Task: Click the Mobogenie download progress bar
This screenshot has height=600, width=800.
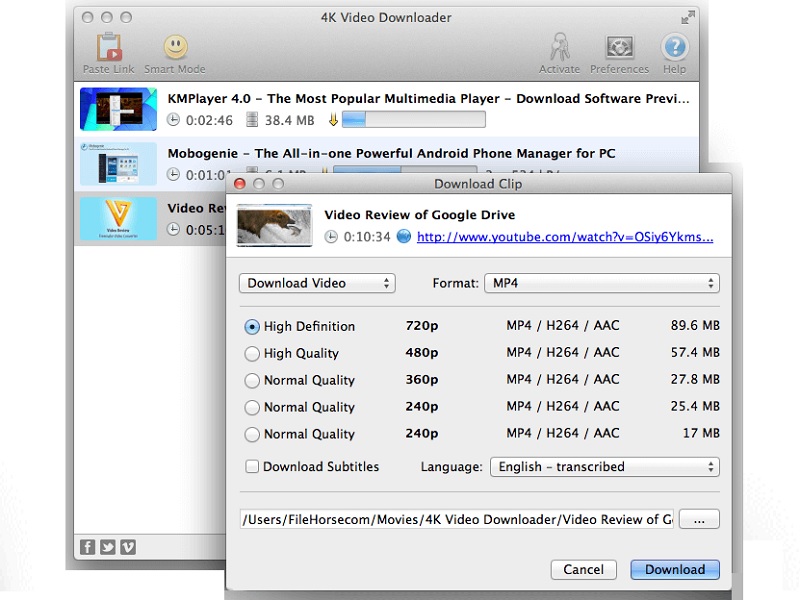Action: point(405,169)
